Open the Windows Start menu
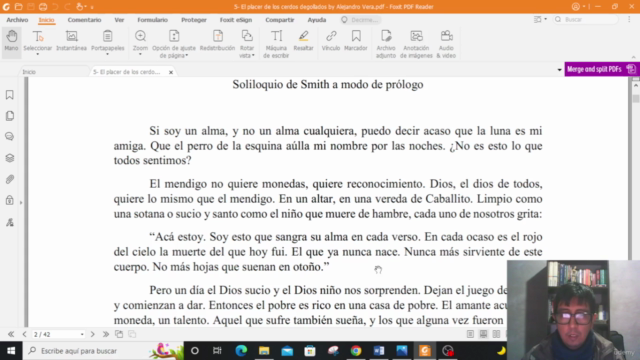Image resolution: width=640 pixels, height=360 pixels. [11, 351]
